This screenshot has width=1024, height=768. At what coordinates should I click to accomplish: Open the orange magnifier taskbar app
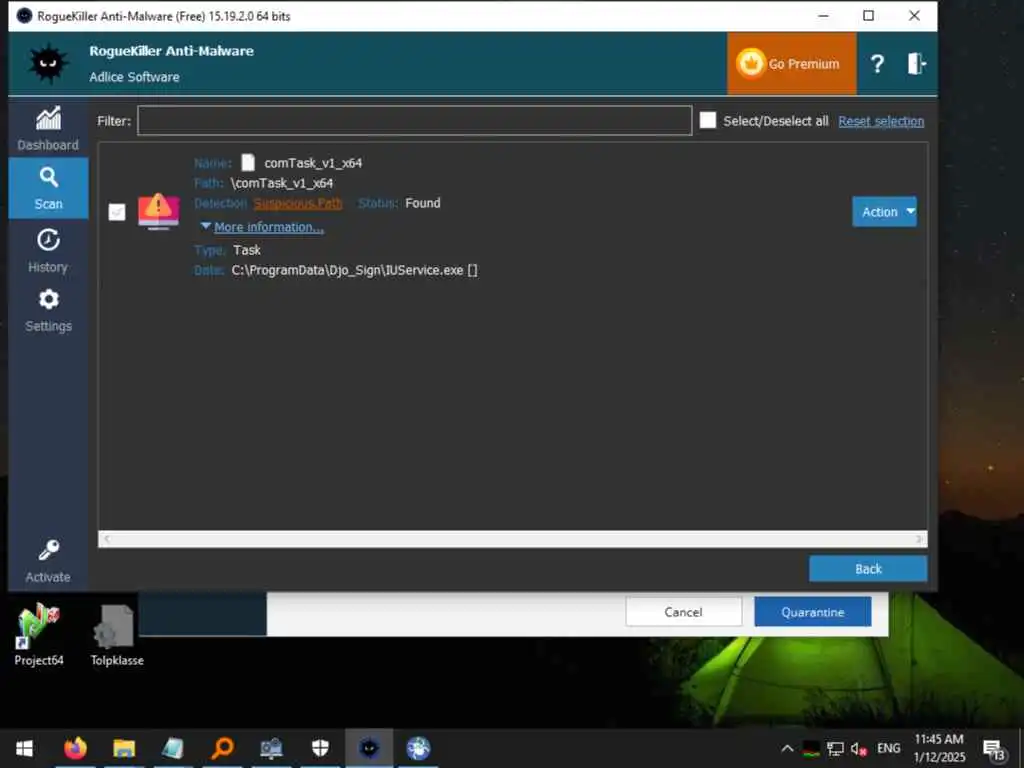coord(222,748)
